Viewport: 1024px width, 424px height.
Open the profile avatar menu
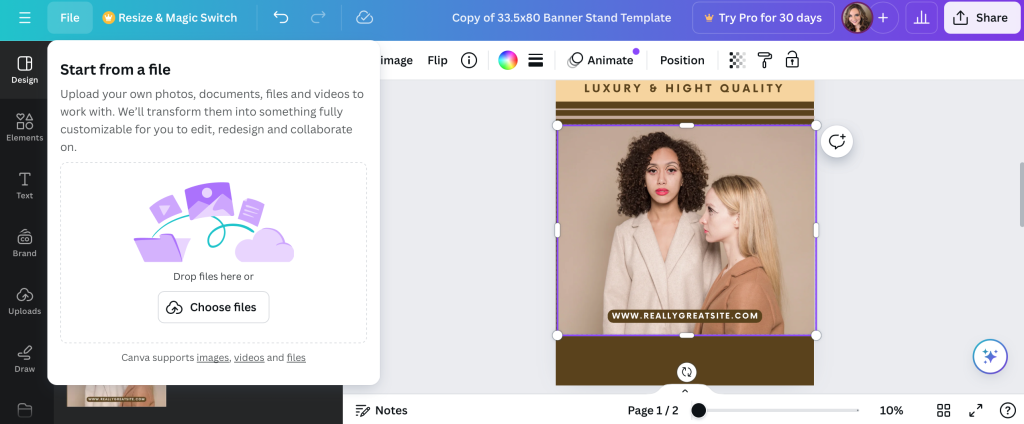click(x=857, y=18)
